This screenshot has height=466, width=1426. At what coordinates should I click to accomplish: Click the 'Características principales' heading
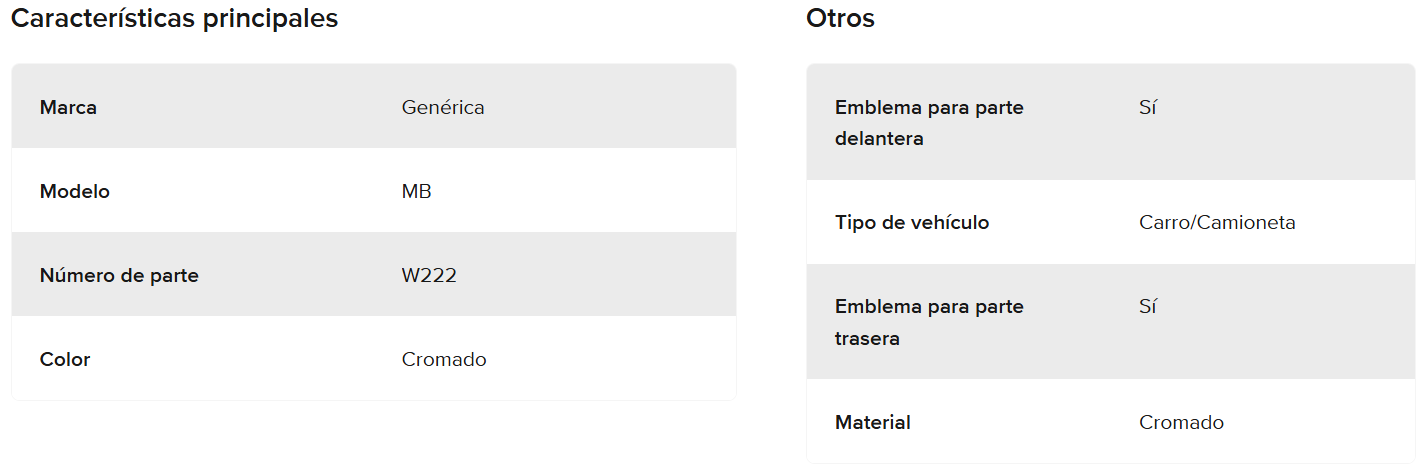174,18
